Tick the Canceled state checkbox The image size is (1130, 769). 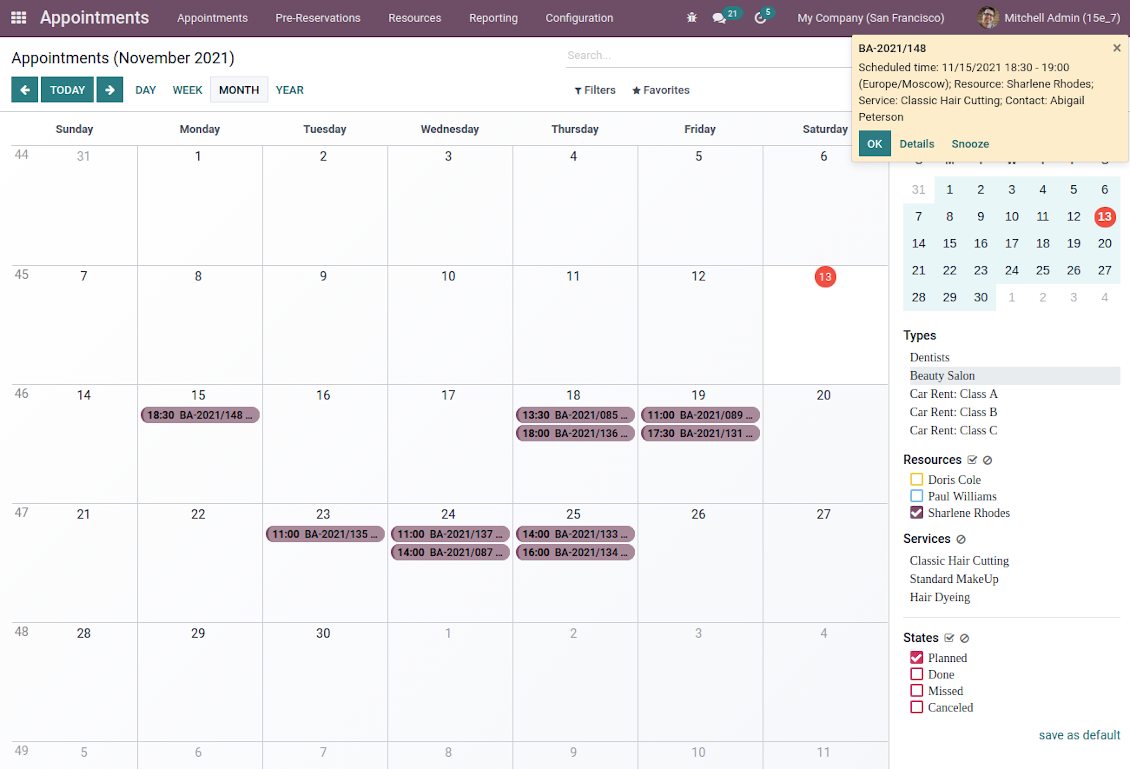(916, 707)
